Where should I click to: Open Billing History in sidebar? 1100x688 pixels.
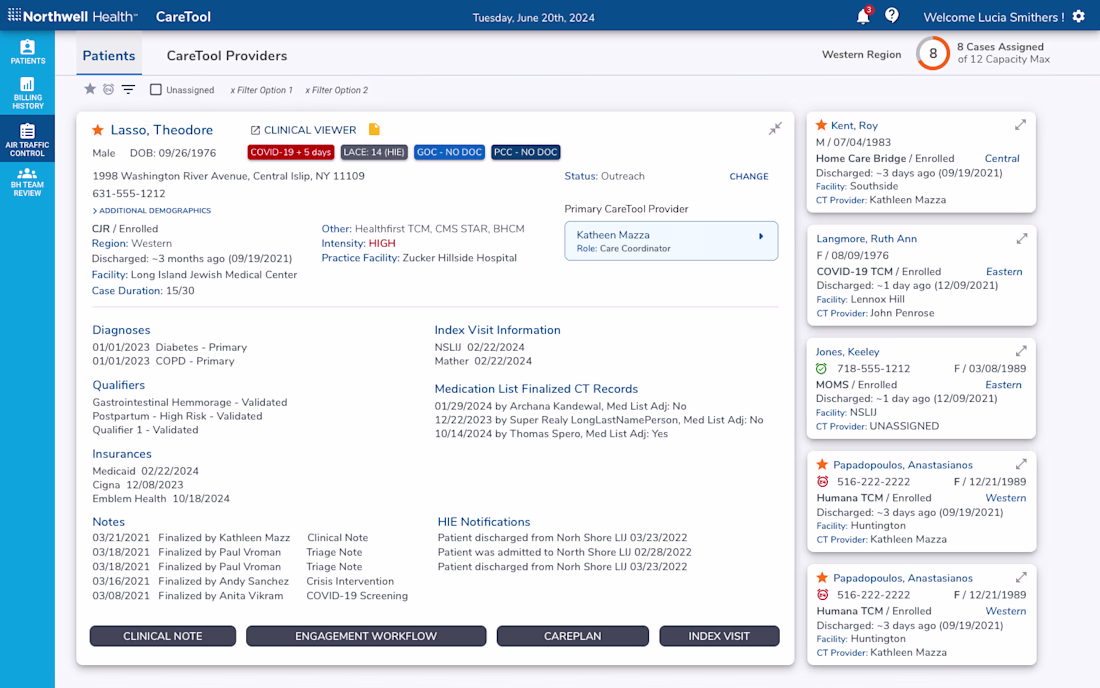(27, 93)
